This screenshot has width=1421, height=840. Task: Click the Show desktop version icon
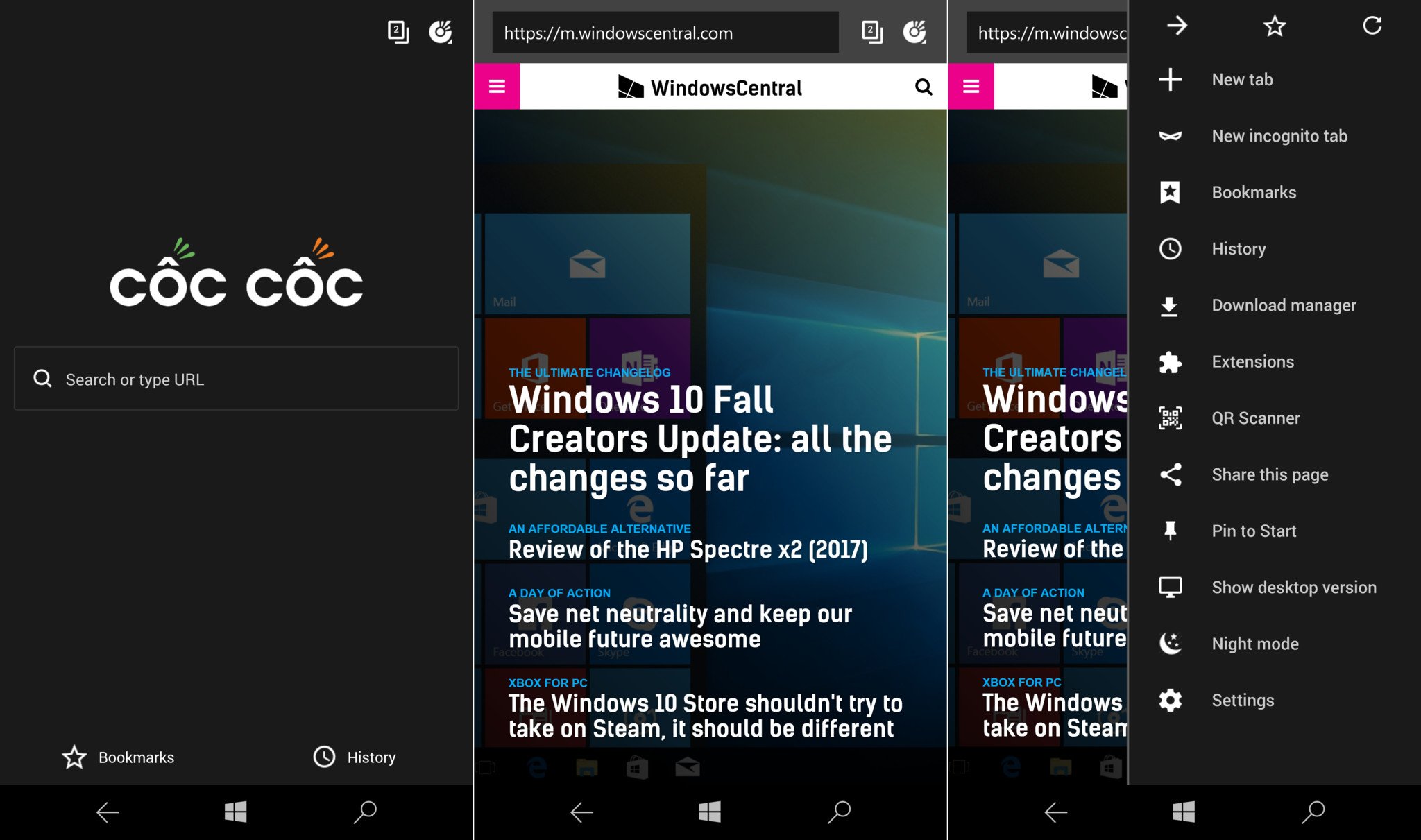coord(1172,586)
